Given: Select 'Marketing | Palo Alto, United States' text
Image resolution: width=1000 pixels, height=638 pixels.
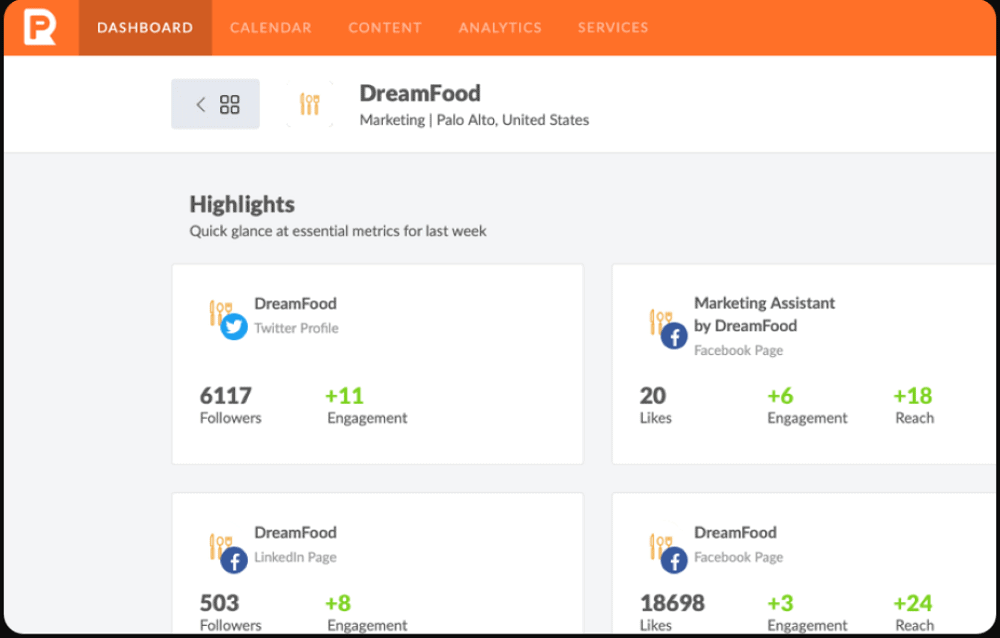Looking at the screenshot, I should 474,120.
